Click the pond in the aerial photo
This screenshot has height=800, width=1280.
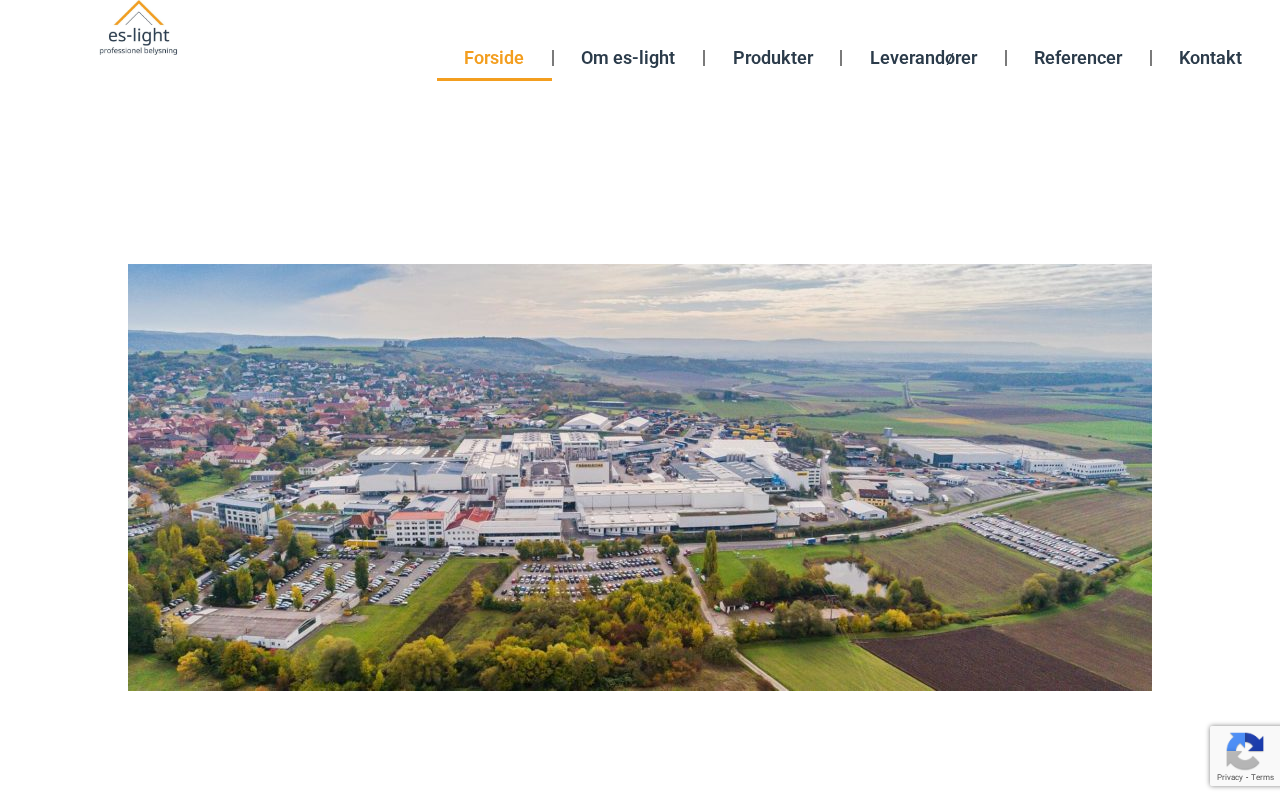(x=848, y=577)
